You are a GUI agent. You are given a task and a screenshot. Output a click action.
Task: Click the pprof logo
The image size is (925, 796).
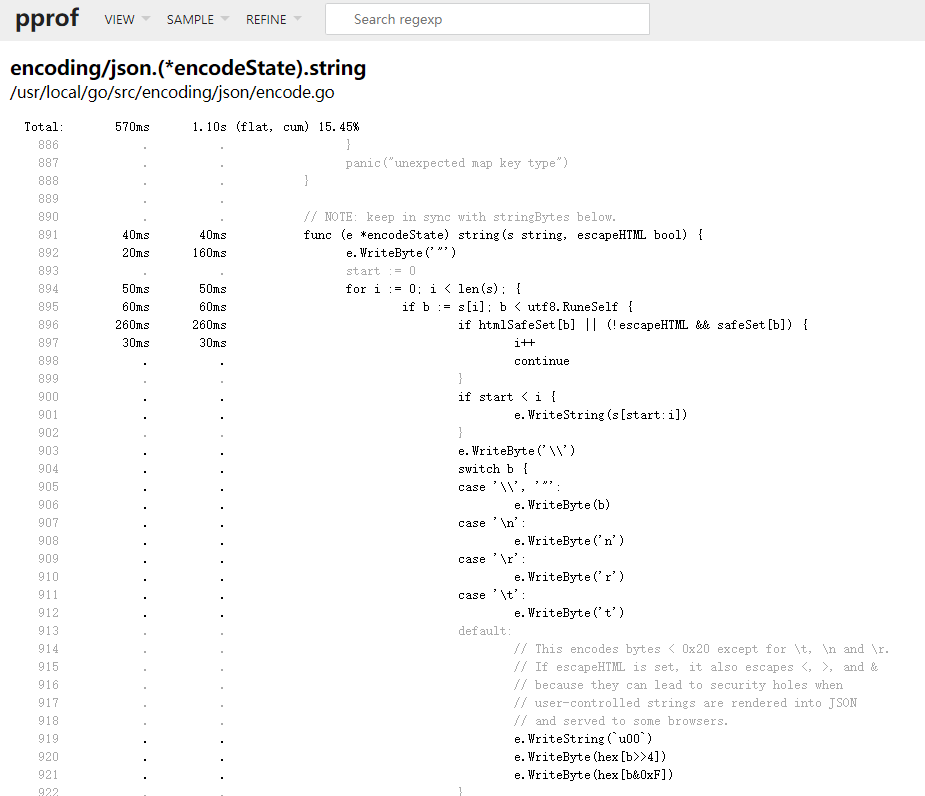pyautogui.click(x=46, y=18)
